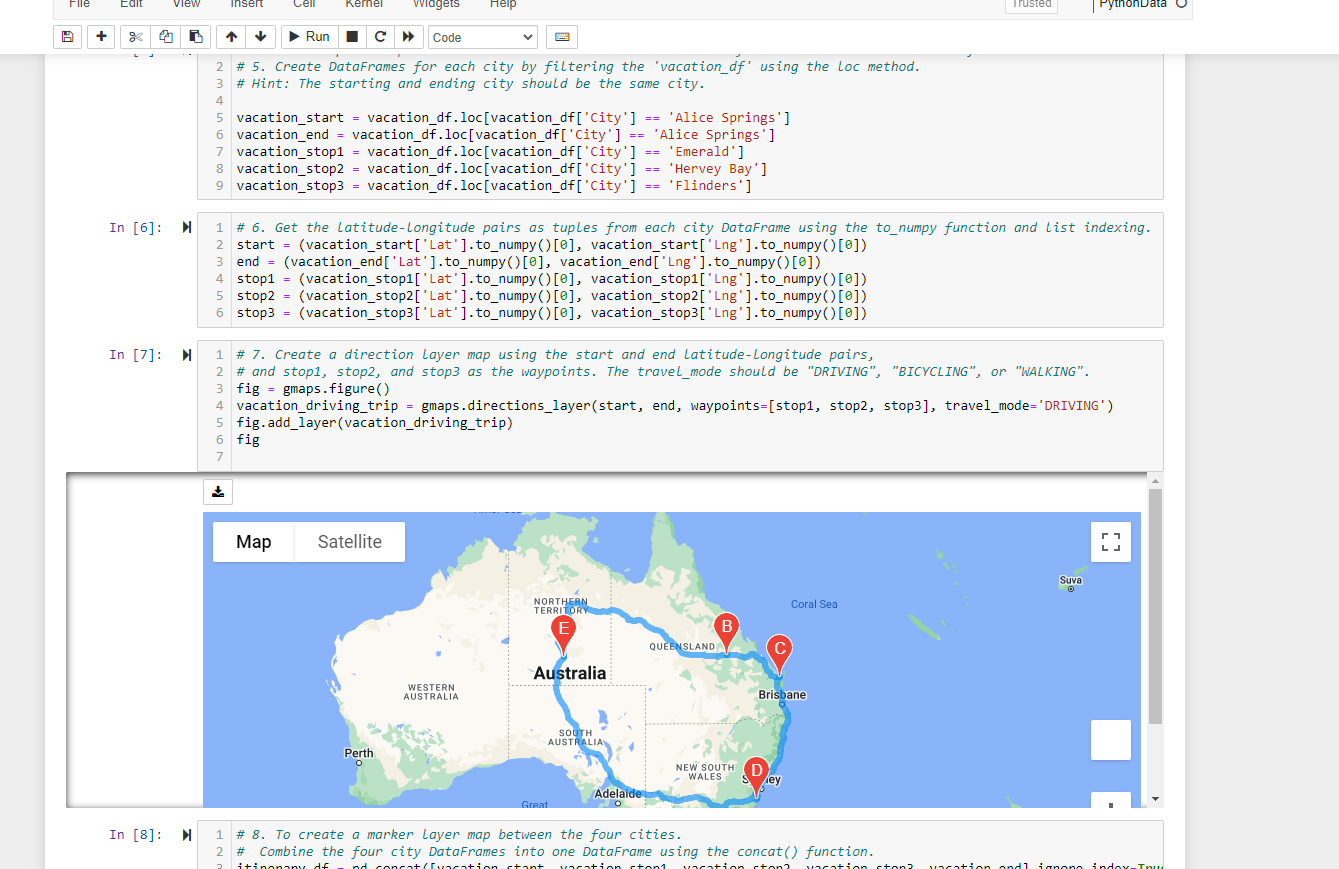This screenshot has width=1339, height=869.
Task: Open the cell type Code dropdown
Action: tap(483, 37)
